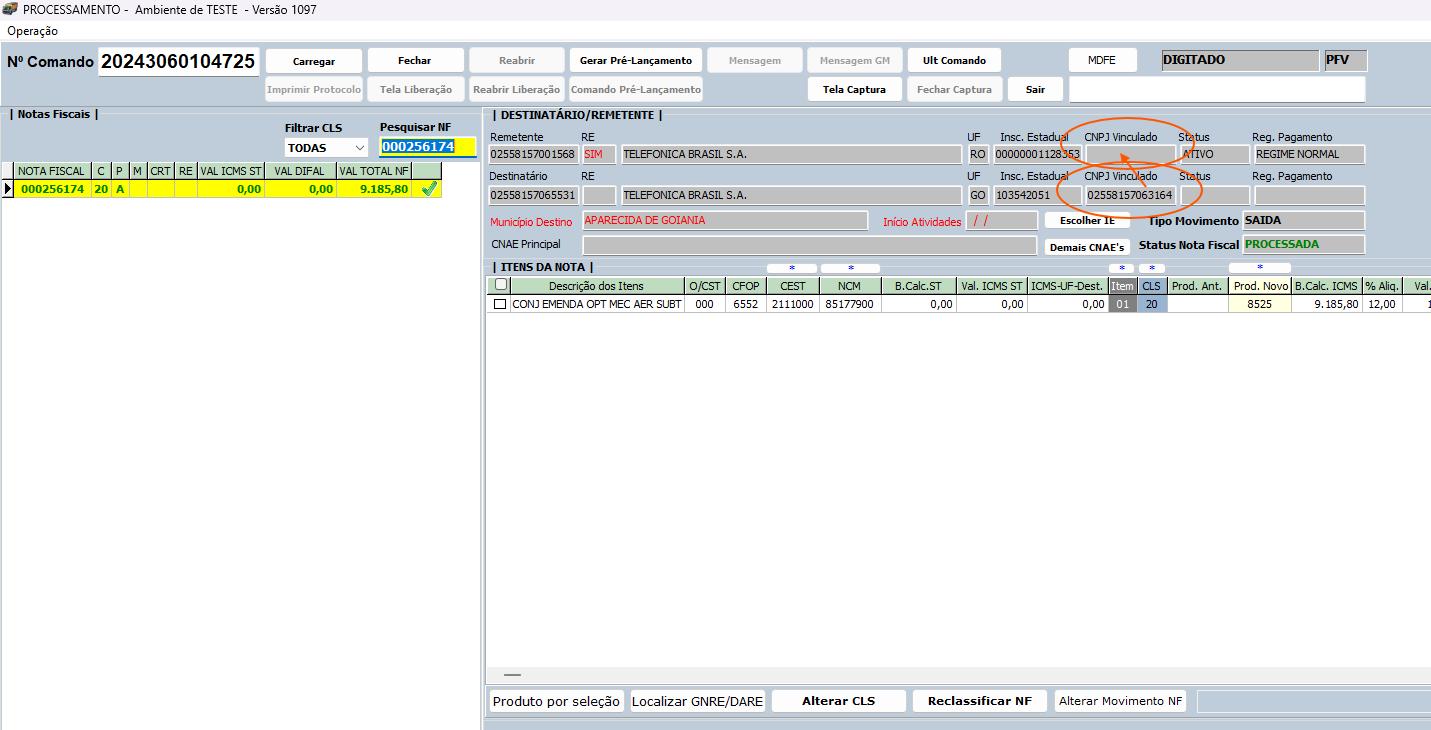The height and width of the screenshot is (730, 1431).
Task: Click the Tela Captura button
Action: pyautogui.click(x=854, y=89)
